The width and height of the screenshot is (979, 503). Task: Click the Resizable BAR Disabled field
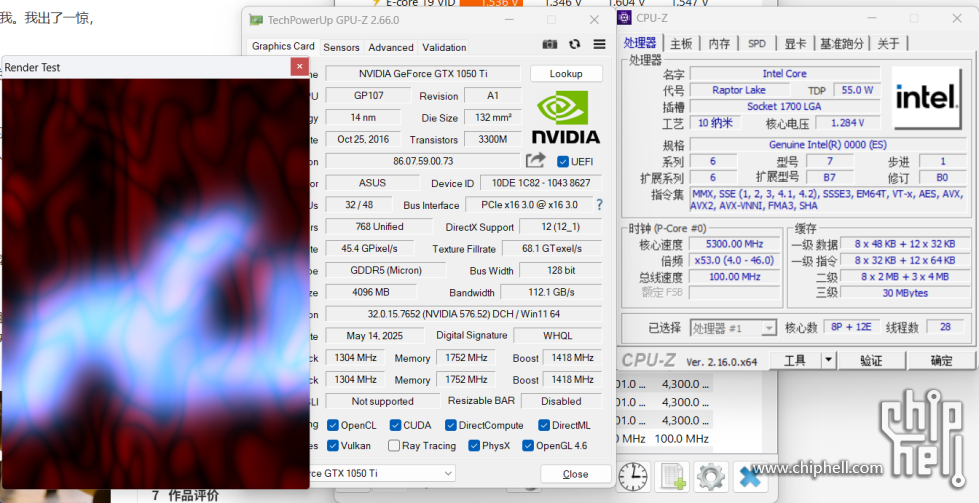(561, 401)
